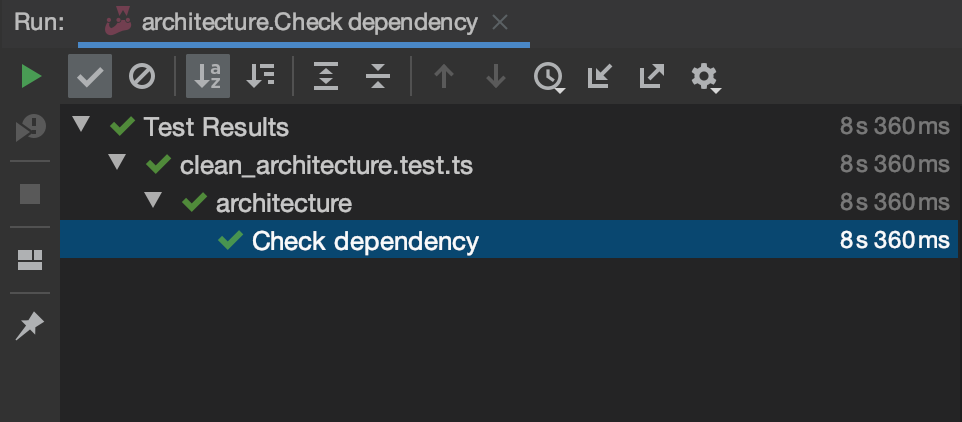Click the 8s 360ms duration of the architecture row
The width and height of the screenshot is (962, 422).
[895, 202]
